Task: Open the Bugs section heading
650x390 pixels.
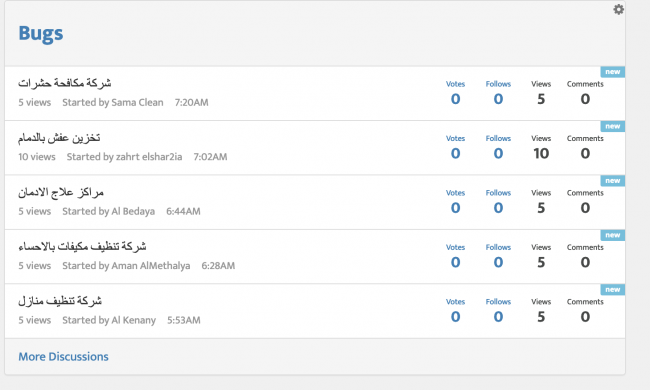Action: coord(41,33)
